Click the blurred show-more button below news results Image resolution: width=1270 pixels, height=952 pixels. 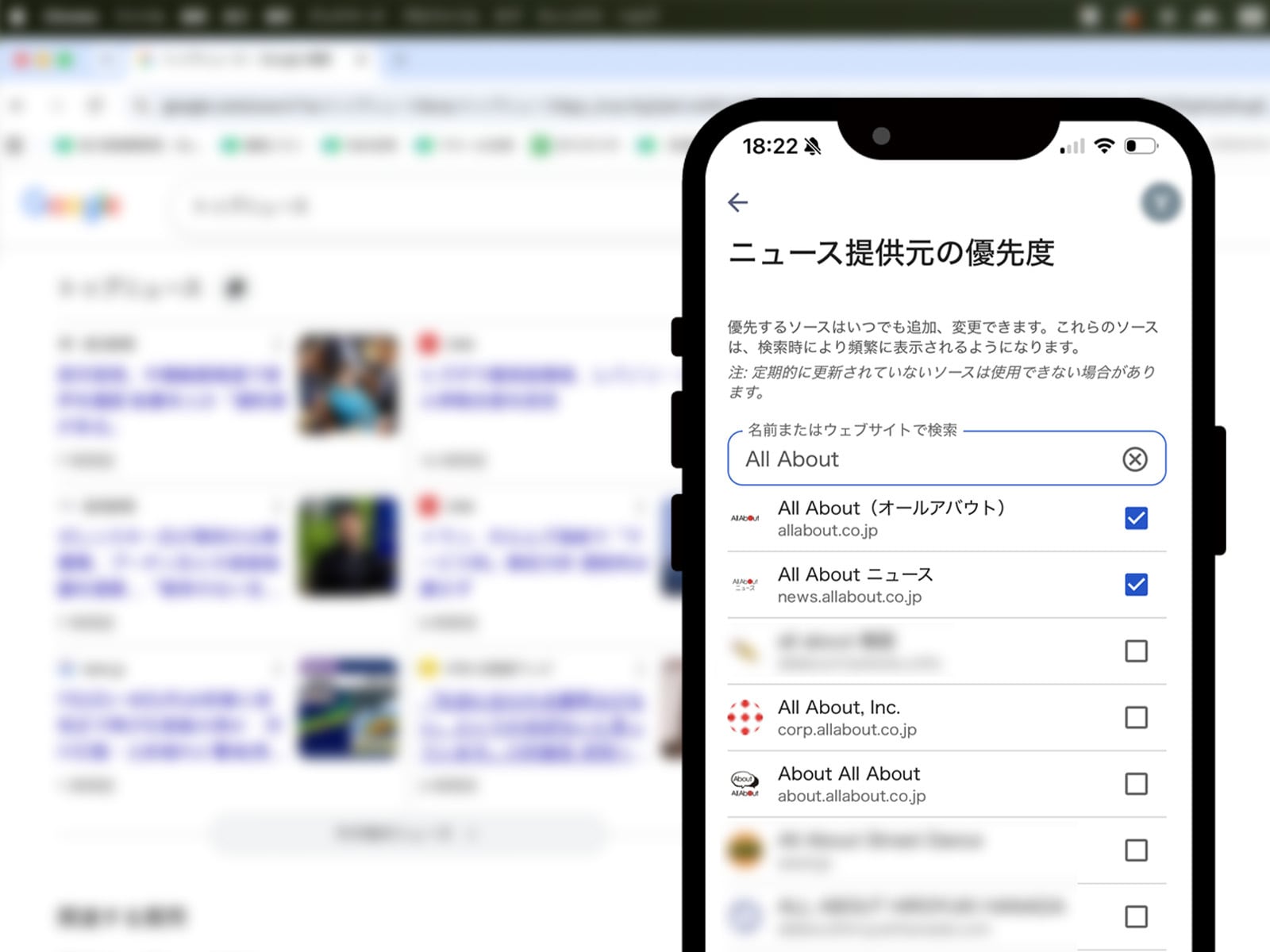click(408, 834)
